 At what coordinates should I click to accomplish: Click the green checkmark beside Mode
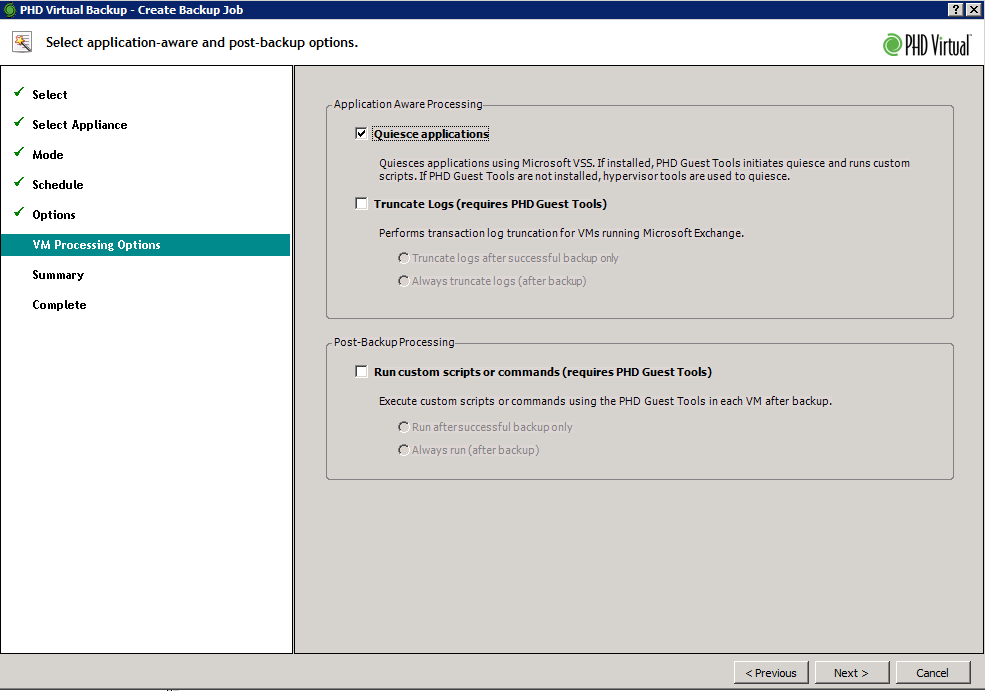coord(19,152)
